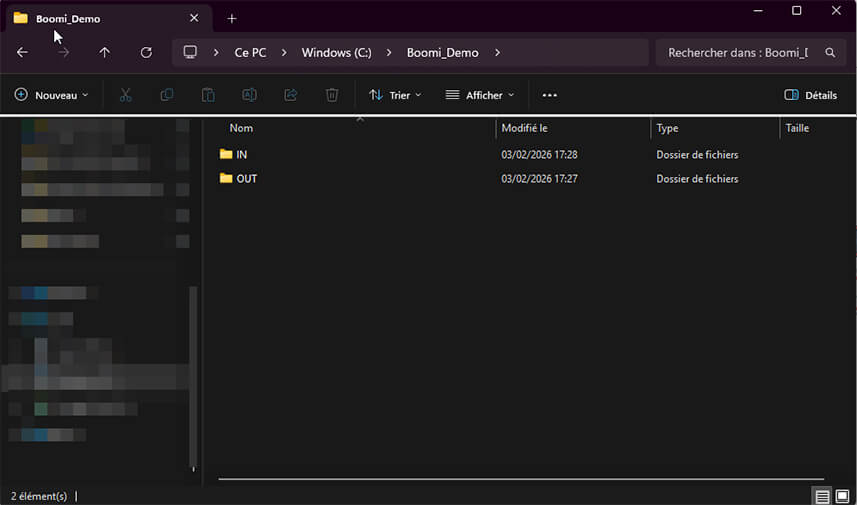Image resolution: width=857 pixels, height=505 pixels.
Task: Open the Trier sort dropdown
Action: click(395, 95)
